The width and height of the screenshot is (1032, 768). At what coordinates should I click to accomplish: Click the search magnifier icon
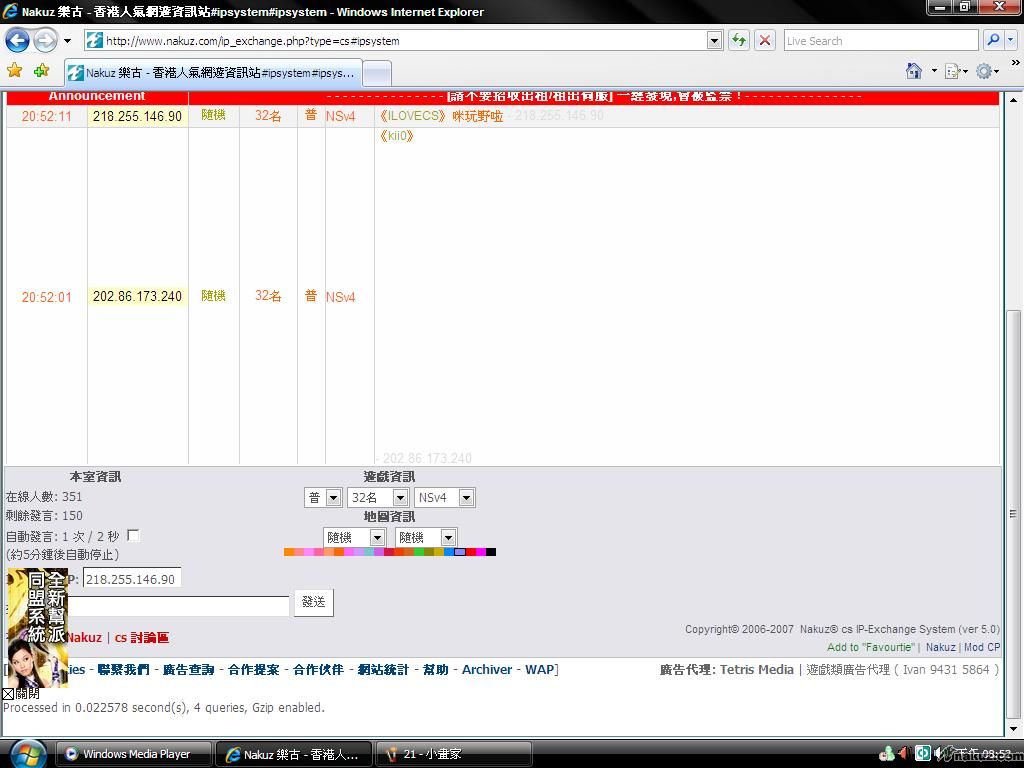[993, 40]
